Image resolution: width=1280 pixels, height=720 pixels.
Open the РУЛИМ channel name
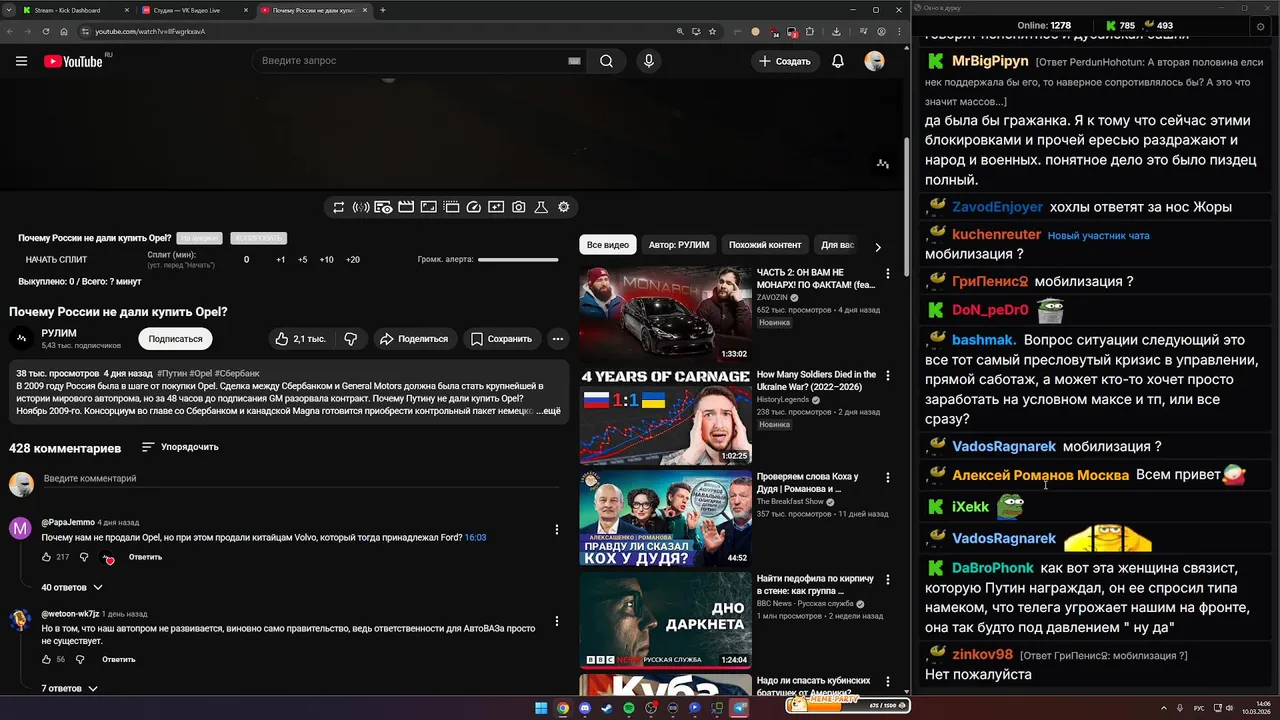59,333
